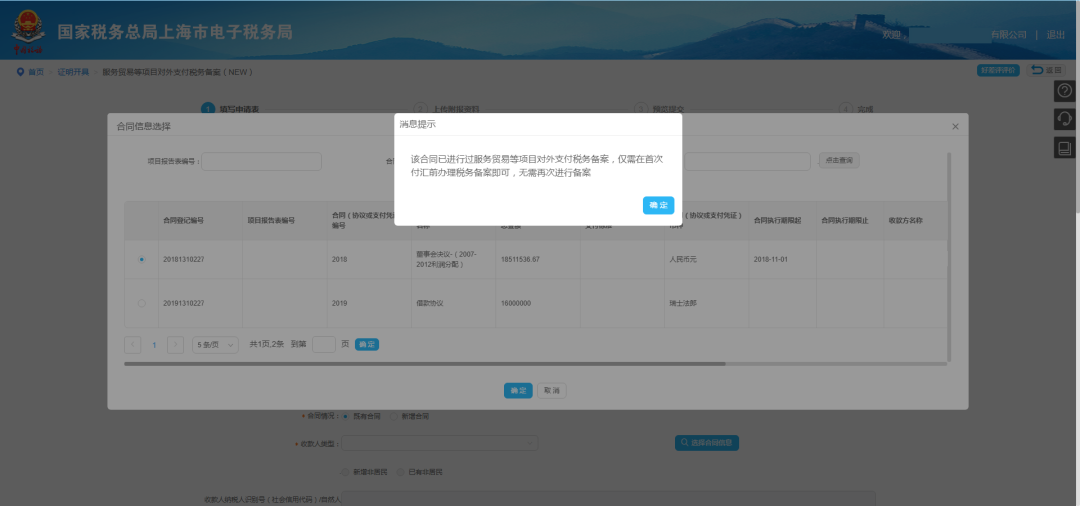Click the home location pin icon
1080x506 pixels.
point(20,72)
